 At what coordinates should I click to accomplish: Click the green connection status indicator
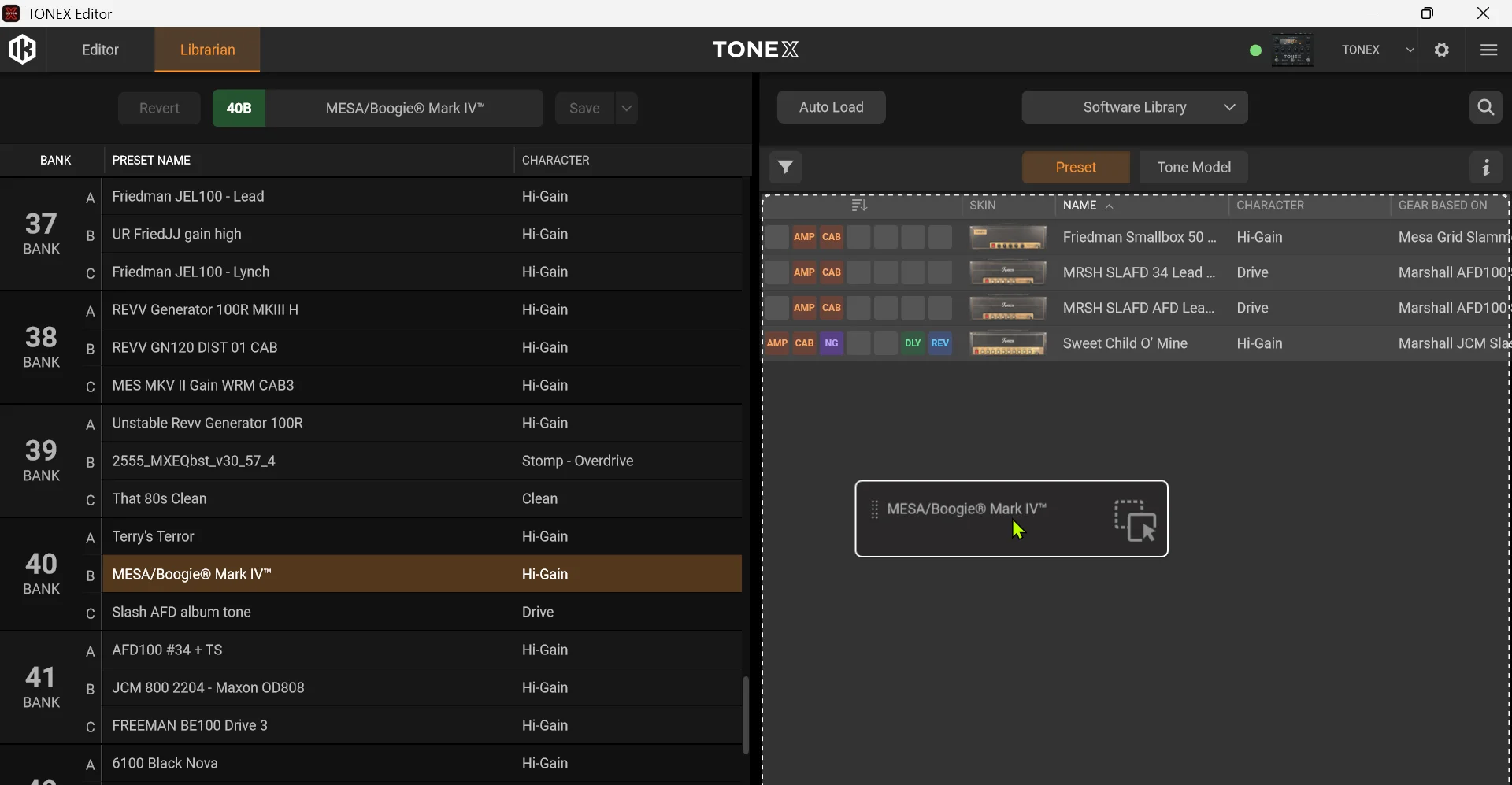(x=1255, y=50)
